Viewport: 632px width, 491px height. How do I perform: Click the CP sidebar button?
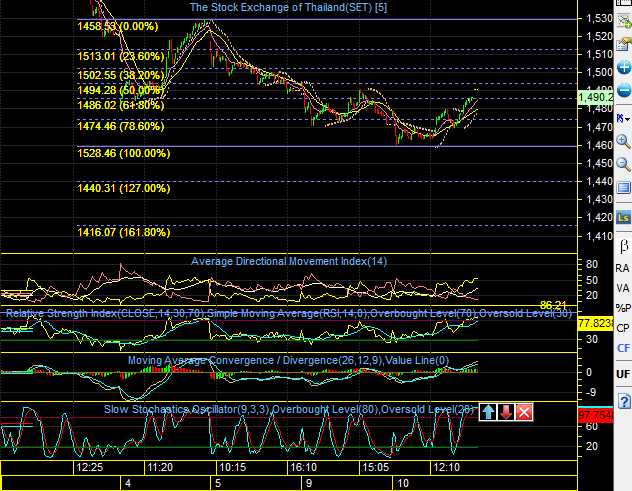point(623,328)
